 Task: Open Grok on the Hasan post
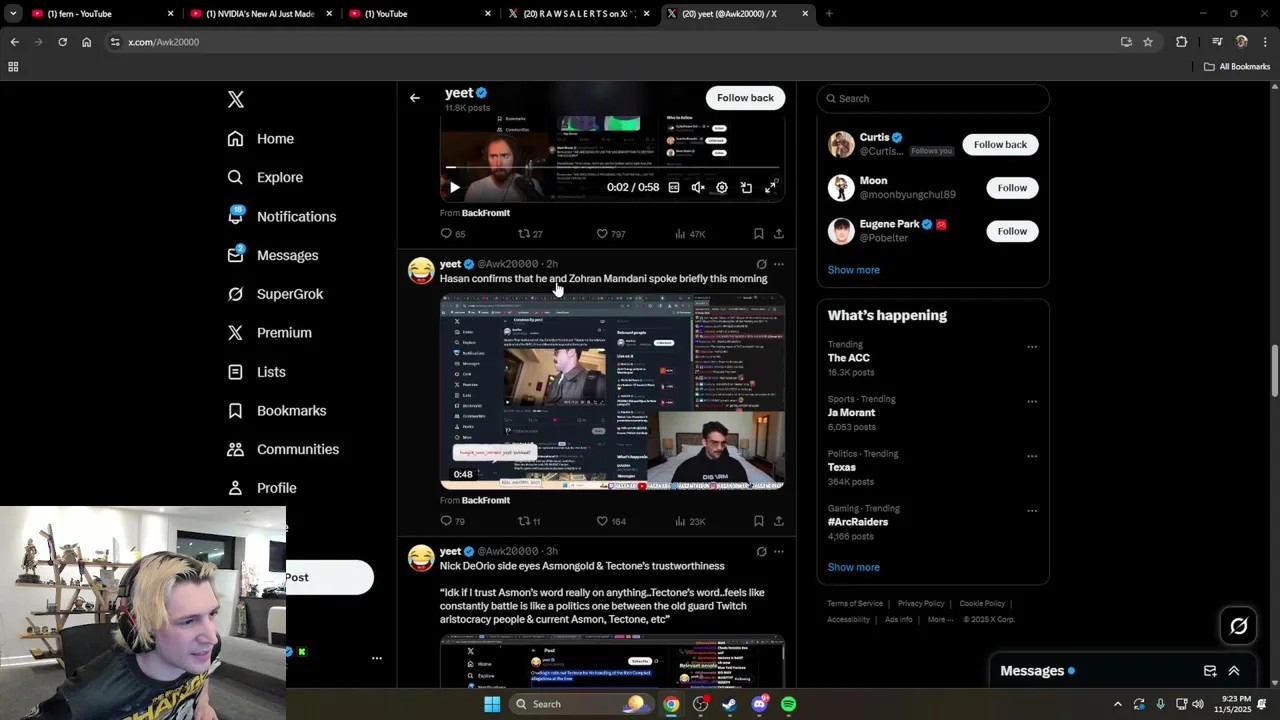point(761,264)
